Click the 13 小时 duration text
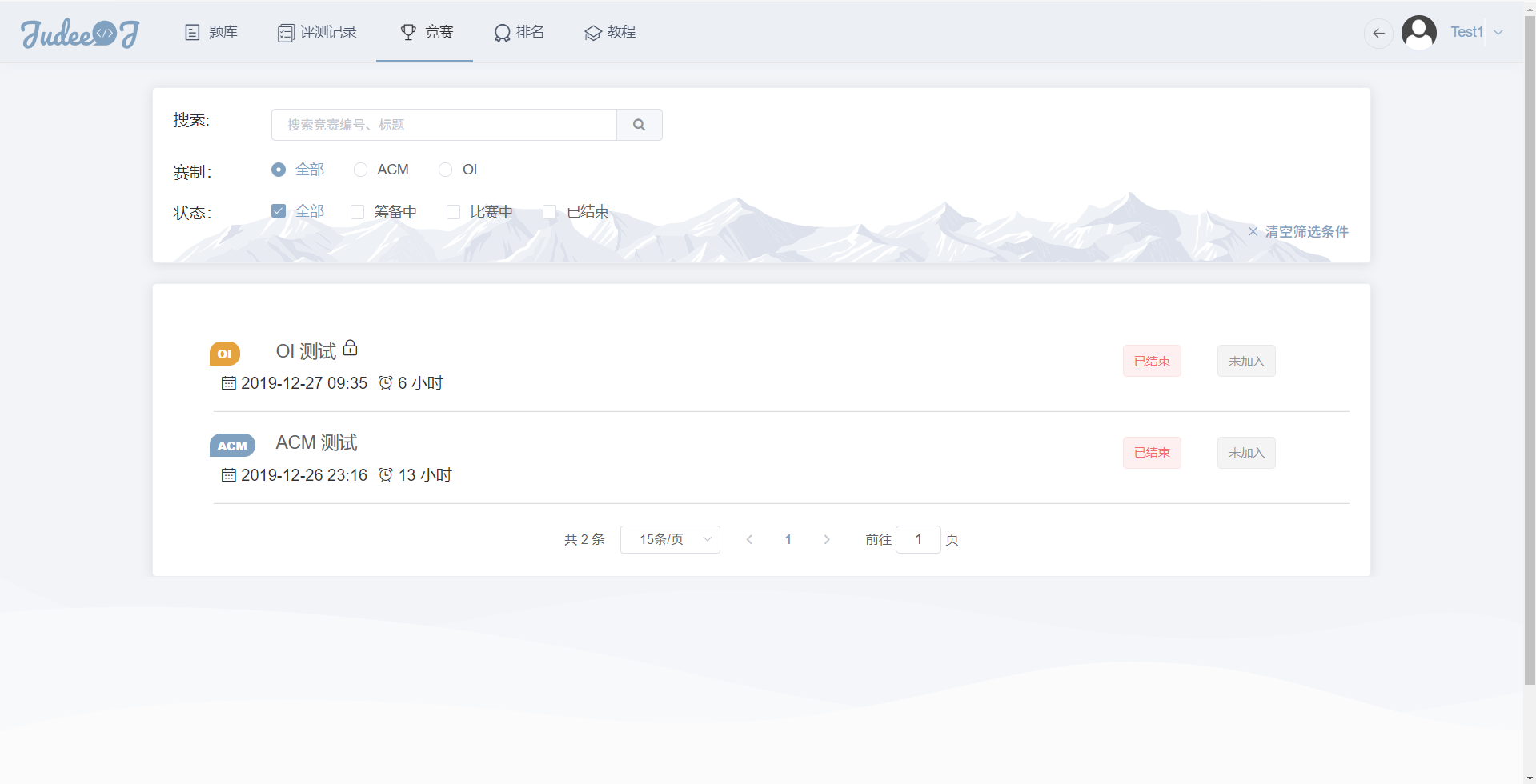1536x784 pixels. [x=425, y=475]
